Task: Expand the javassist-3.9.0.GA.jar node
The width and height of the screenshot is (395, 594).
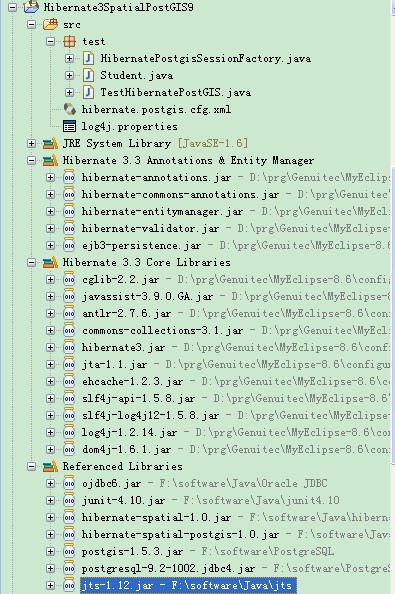Action: (50, 296)
